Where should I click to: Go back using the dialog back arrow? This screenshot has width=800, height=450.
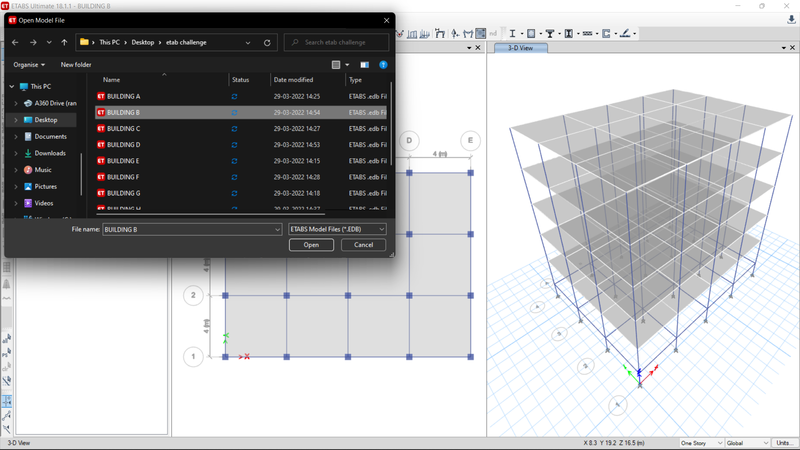[15, 42]
